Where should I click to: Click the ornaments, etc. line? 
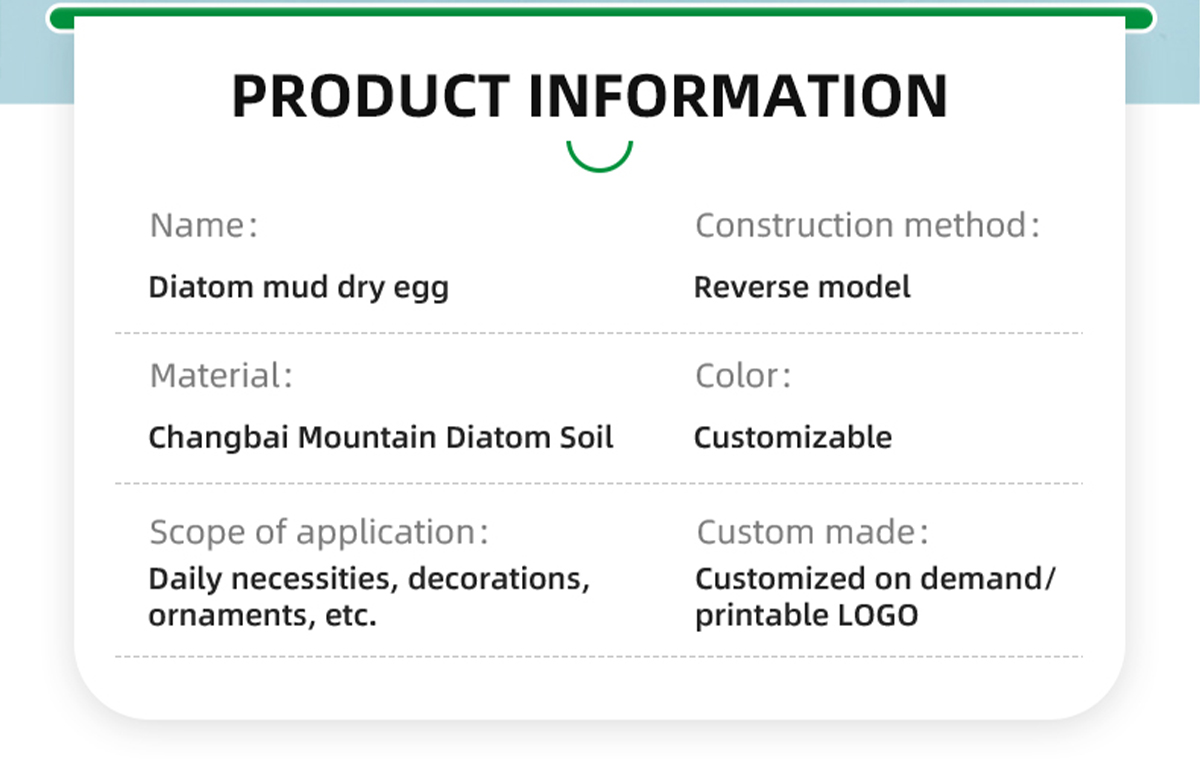[262, 616]
